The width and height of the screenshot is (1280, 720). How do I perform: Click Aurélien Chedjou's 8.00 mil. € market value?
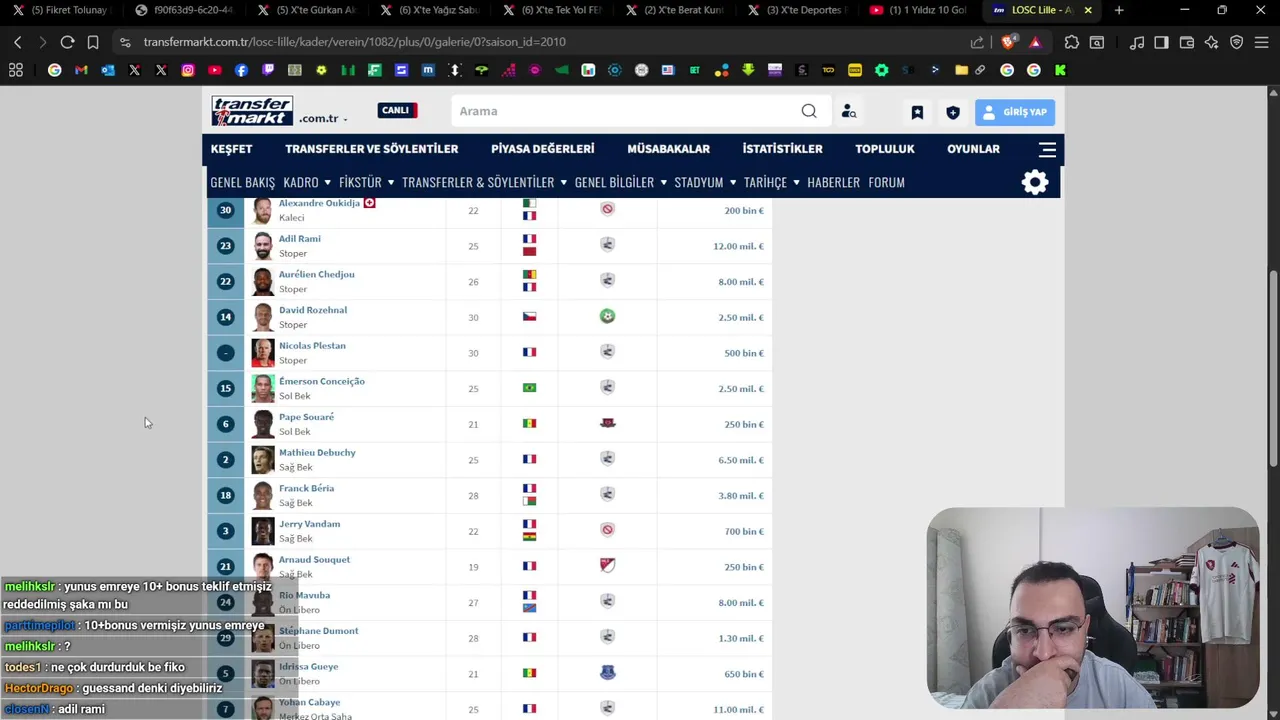[x=741, y=282]
